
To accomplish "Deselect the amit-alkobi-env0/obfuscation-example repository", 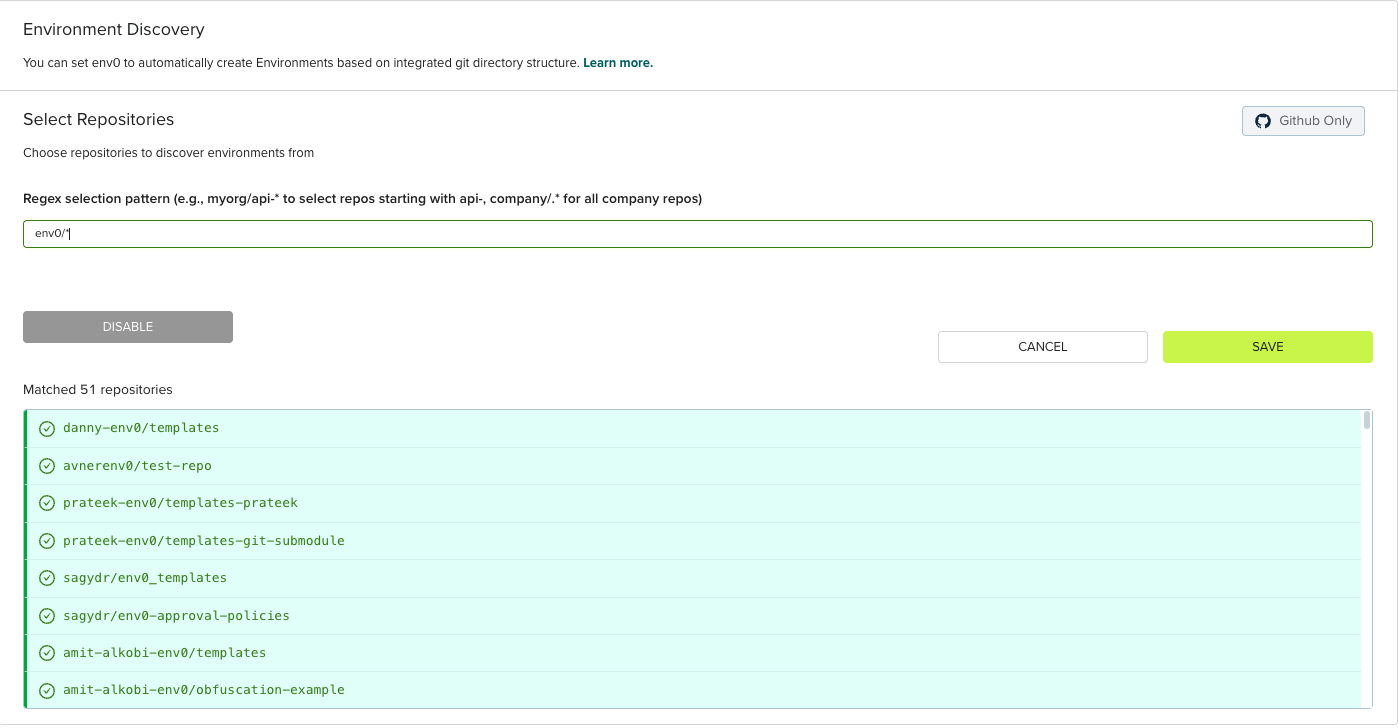I will 46,689.
